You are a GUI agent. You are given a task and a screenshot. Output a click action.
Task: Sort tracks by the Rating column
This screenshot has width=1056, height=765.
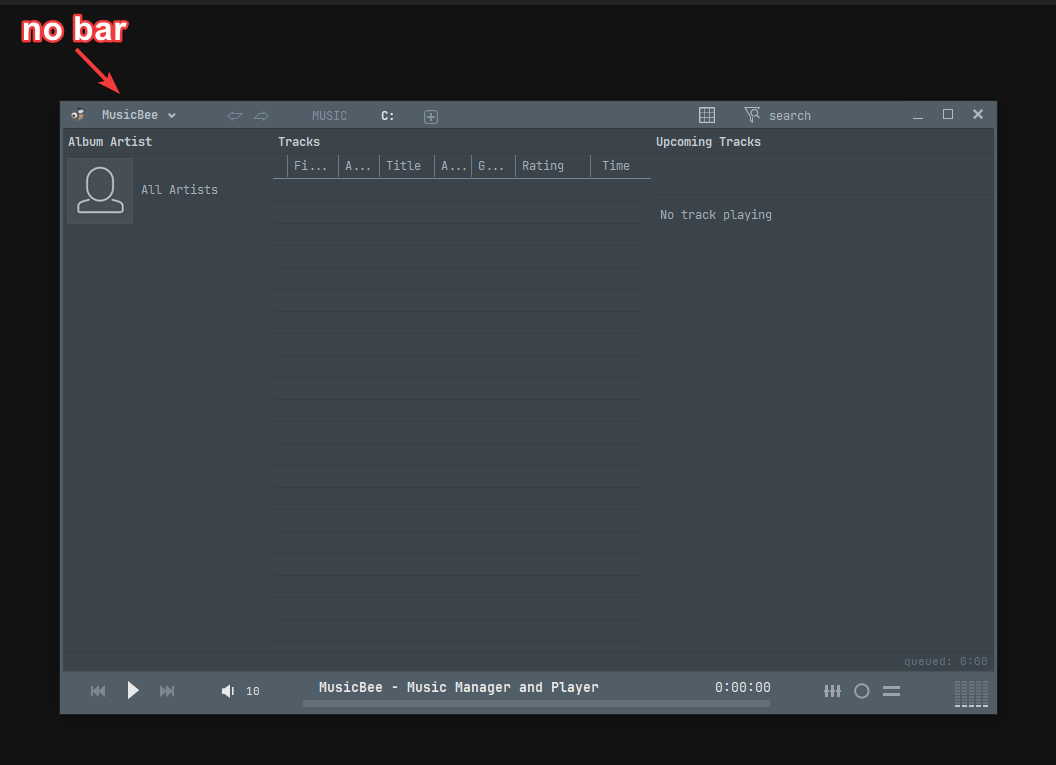pyautogui.click(x=543, y=166)
